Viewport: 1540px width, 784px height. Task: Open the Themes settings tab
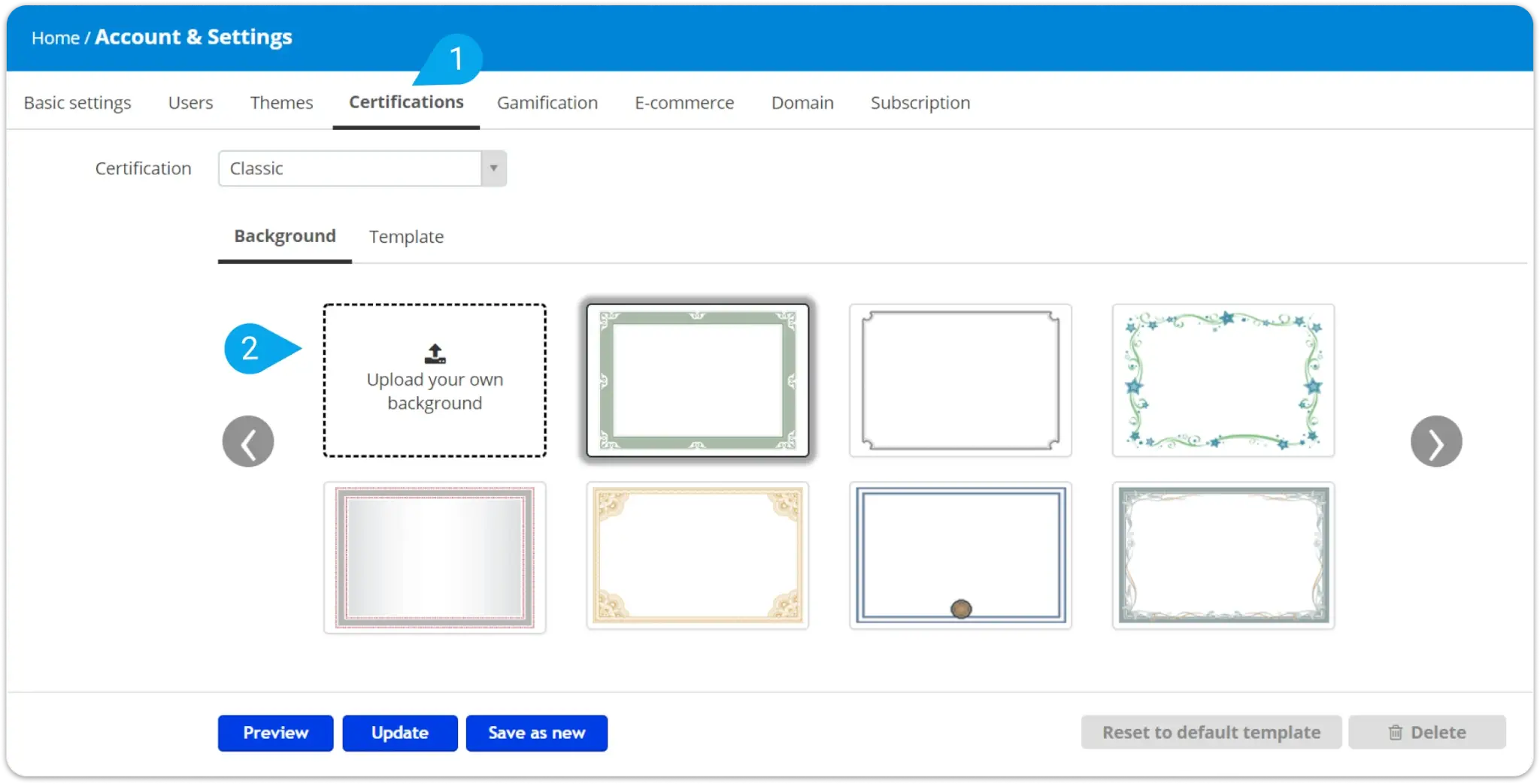[x=281, y=103]
